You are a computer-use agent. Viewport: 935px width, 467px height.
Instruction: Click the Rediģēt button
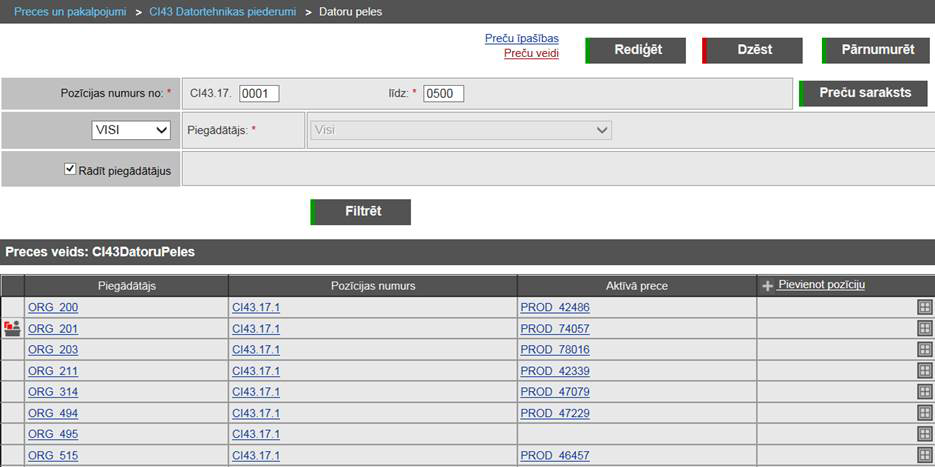tap(636, 50)
